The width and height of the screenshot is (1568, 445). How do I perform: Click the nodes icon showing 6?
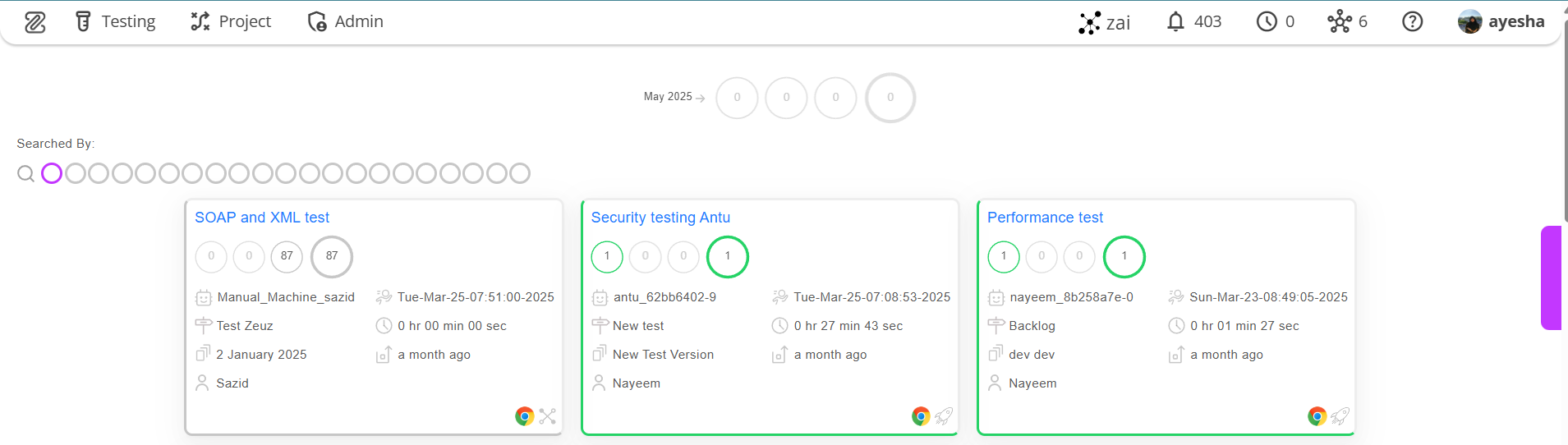(x=1348, y=21)
